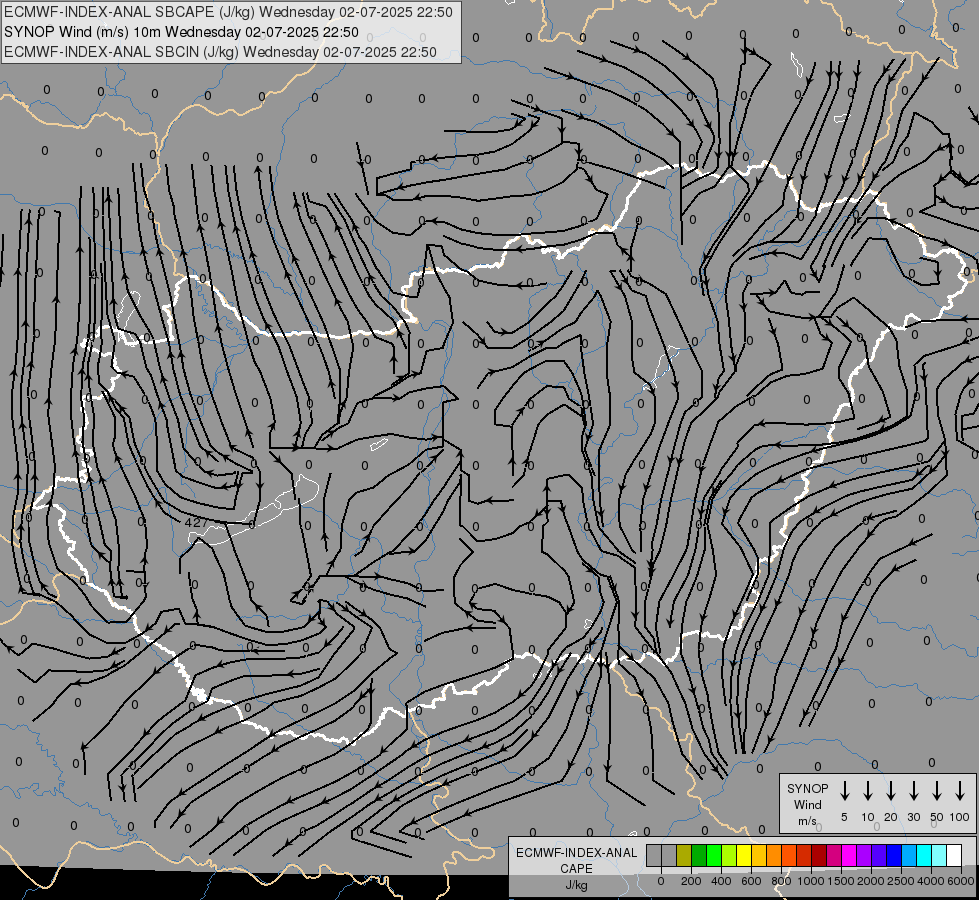
Task: Select the bright green CAPE swatch
Action: [x=714, y=856]
